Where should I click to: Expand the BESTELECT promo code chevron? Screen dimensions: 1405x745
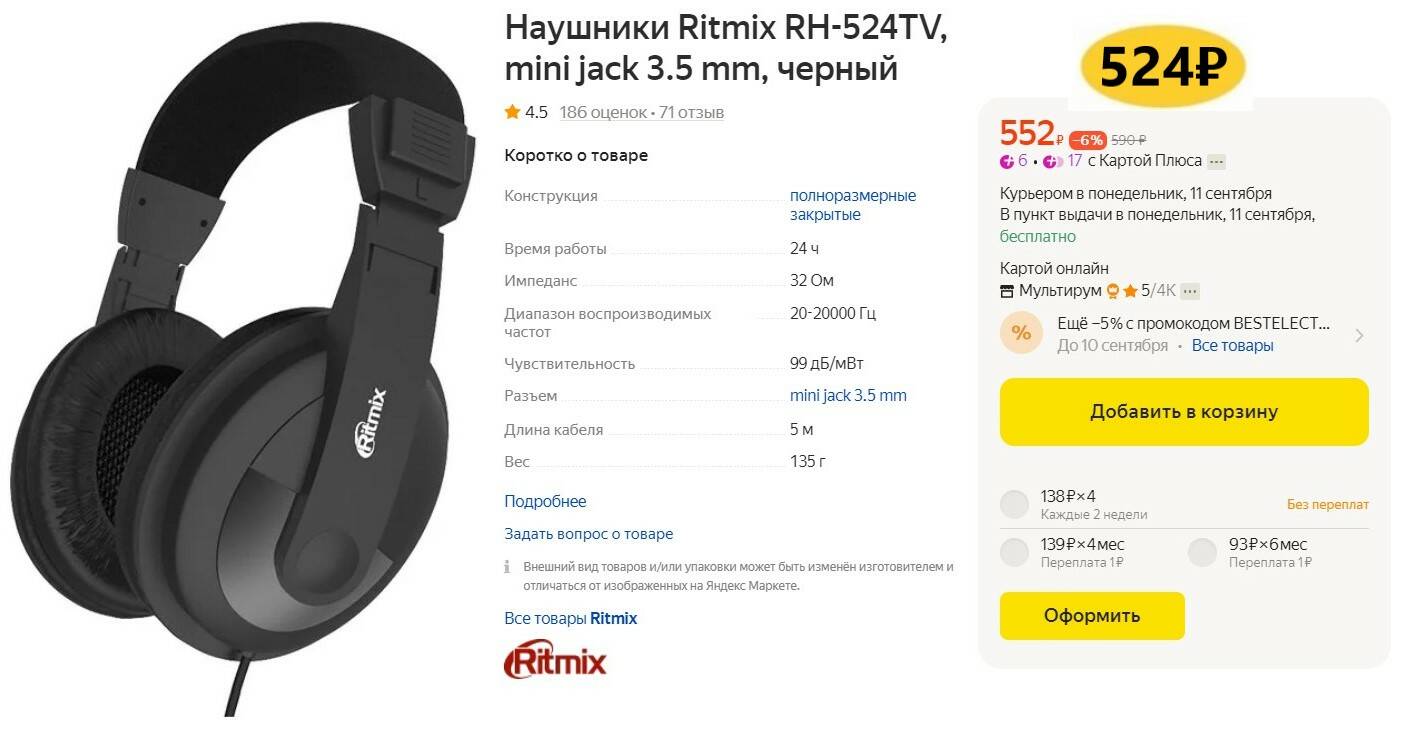pyautogui.click(x=1359, y=335)
